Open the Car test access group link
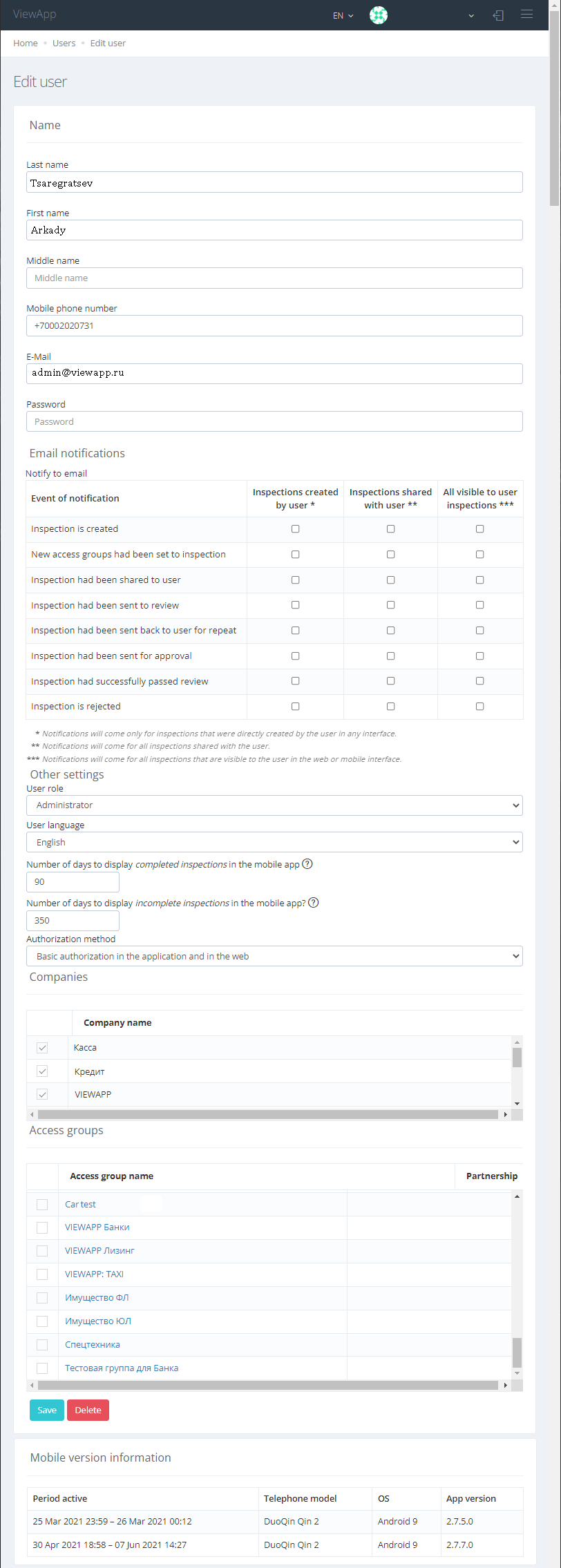This screenshot has width=561, height=1568. pos(80,1205)
